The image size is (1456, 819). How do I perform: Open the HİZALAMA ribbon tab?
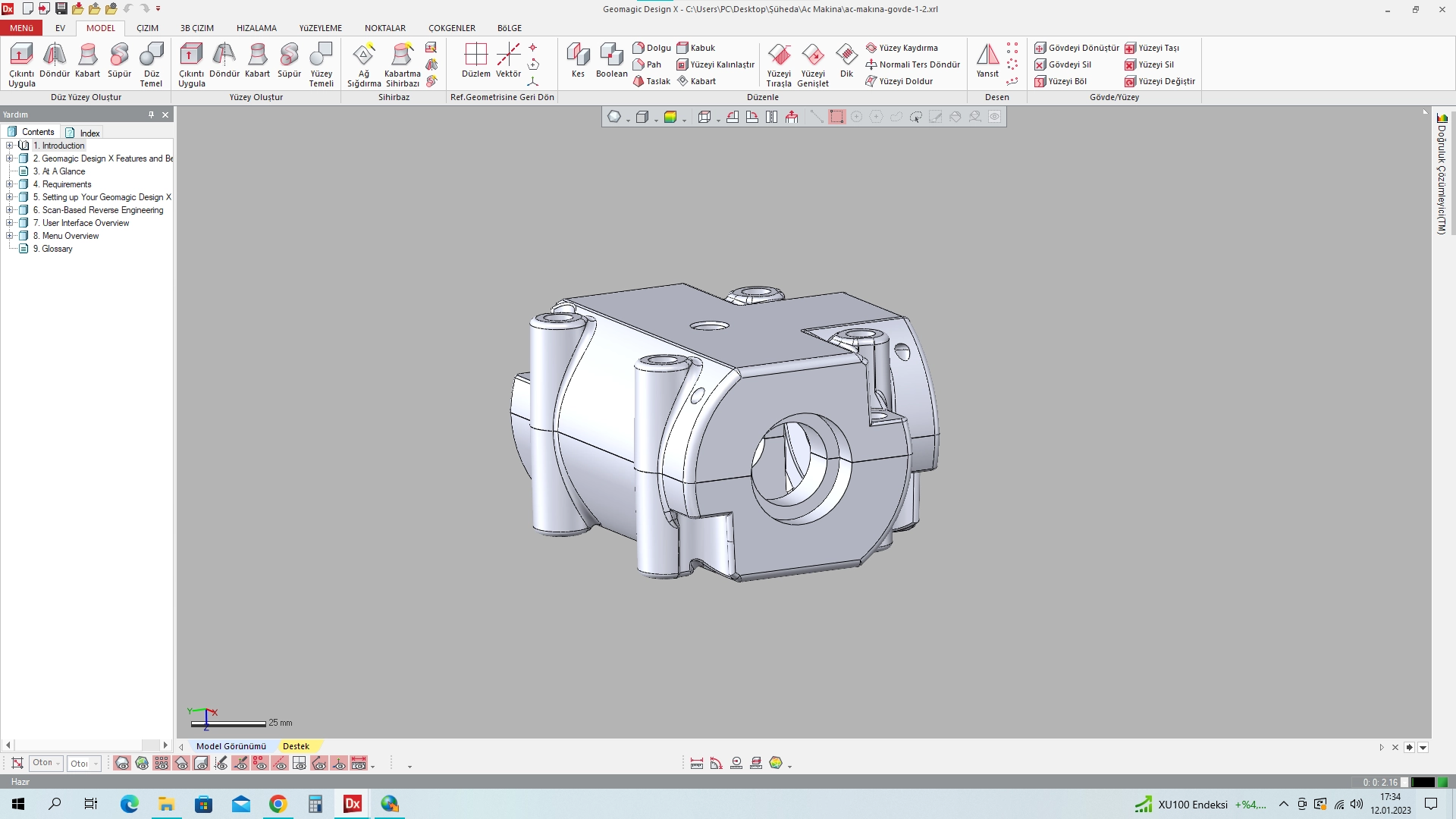click(x=256, y=28)
